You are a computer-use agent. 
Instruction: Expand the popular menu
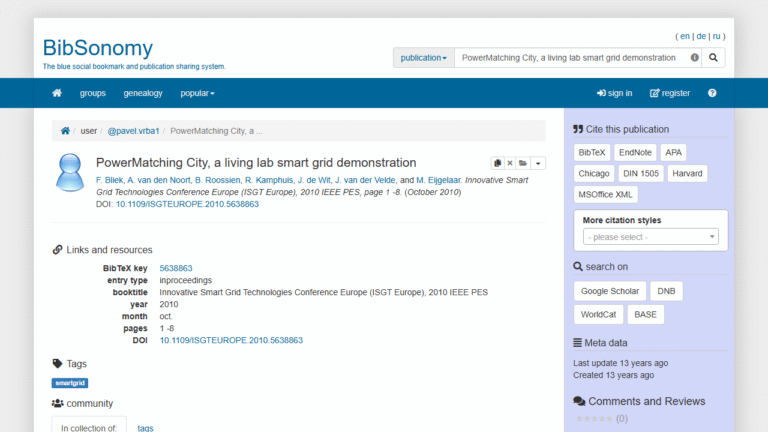tap(197, 93)
